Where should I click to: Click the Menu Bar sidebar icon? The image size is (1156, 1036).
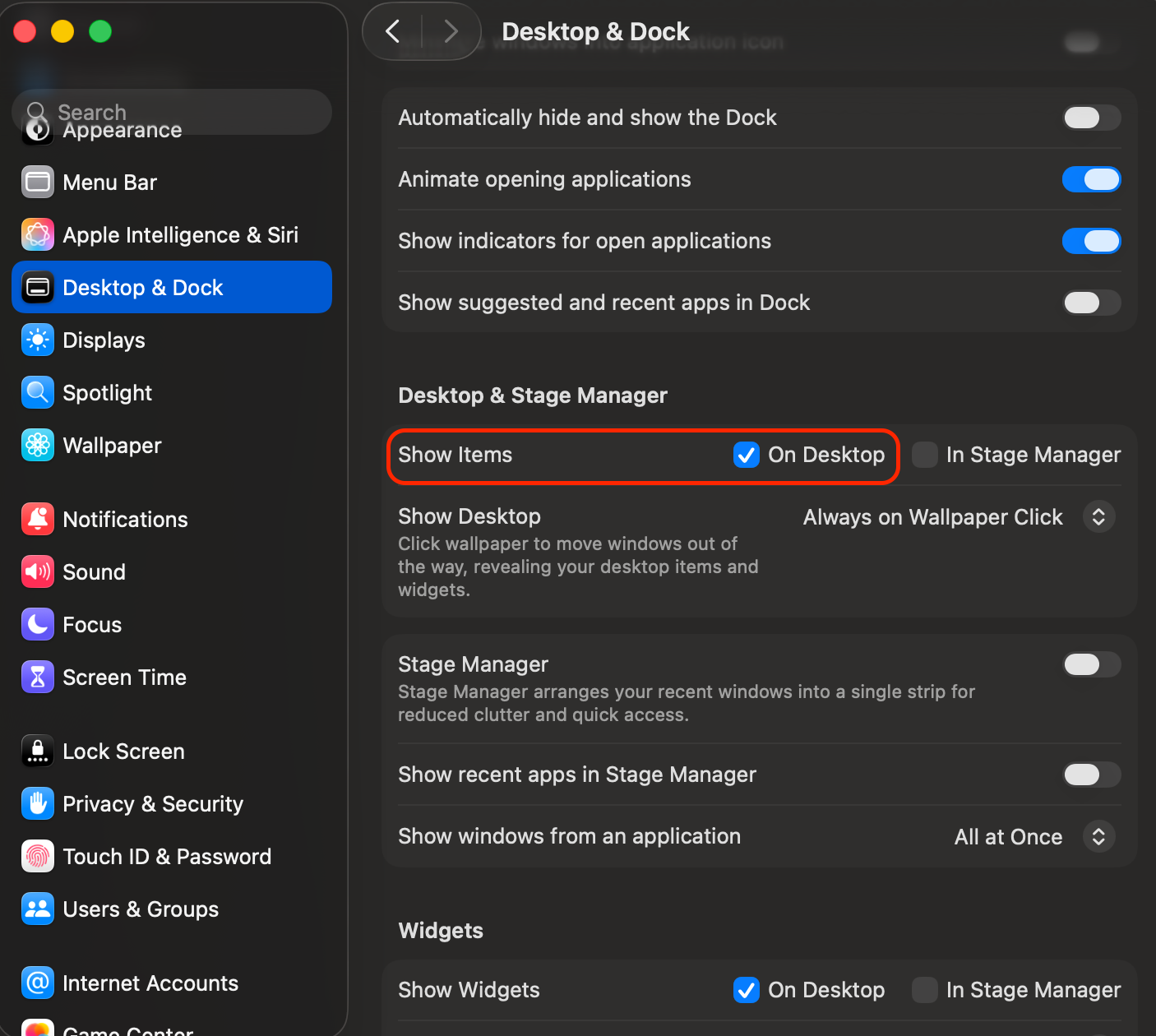38,182
